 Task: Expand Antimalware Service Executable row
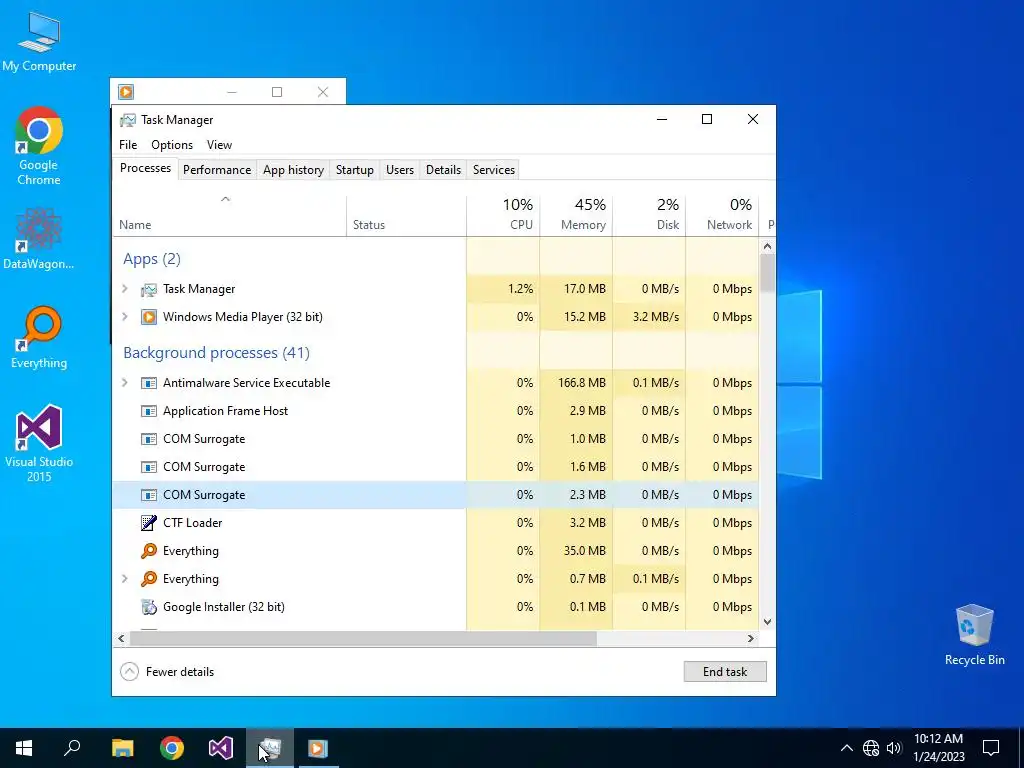(x=125, y=383)
